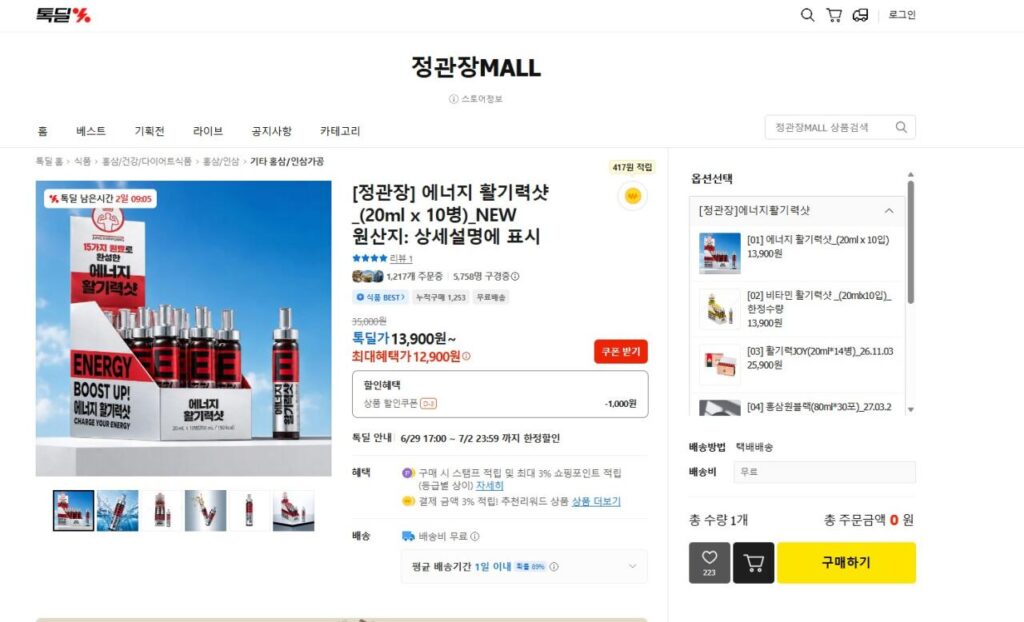Select third product thumbnail
The height and width of the screenshot is (622, 1024).
point(161,510)
